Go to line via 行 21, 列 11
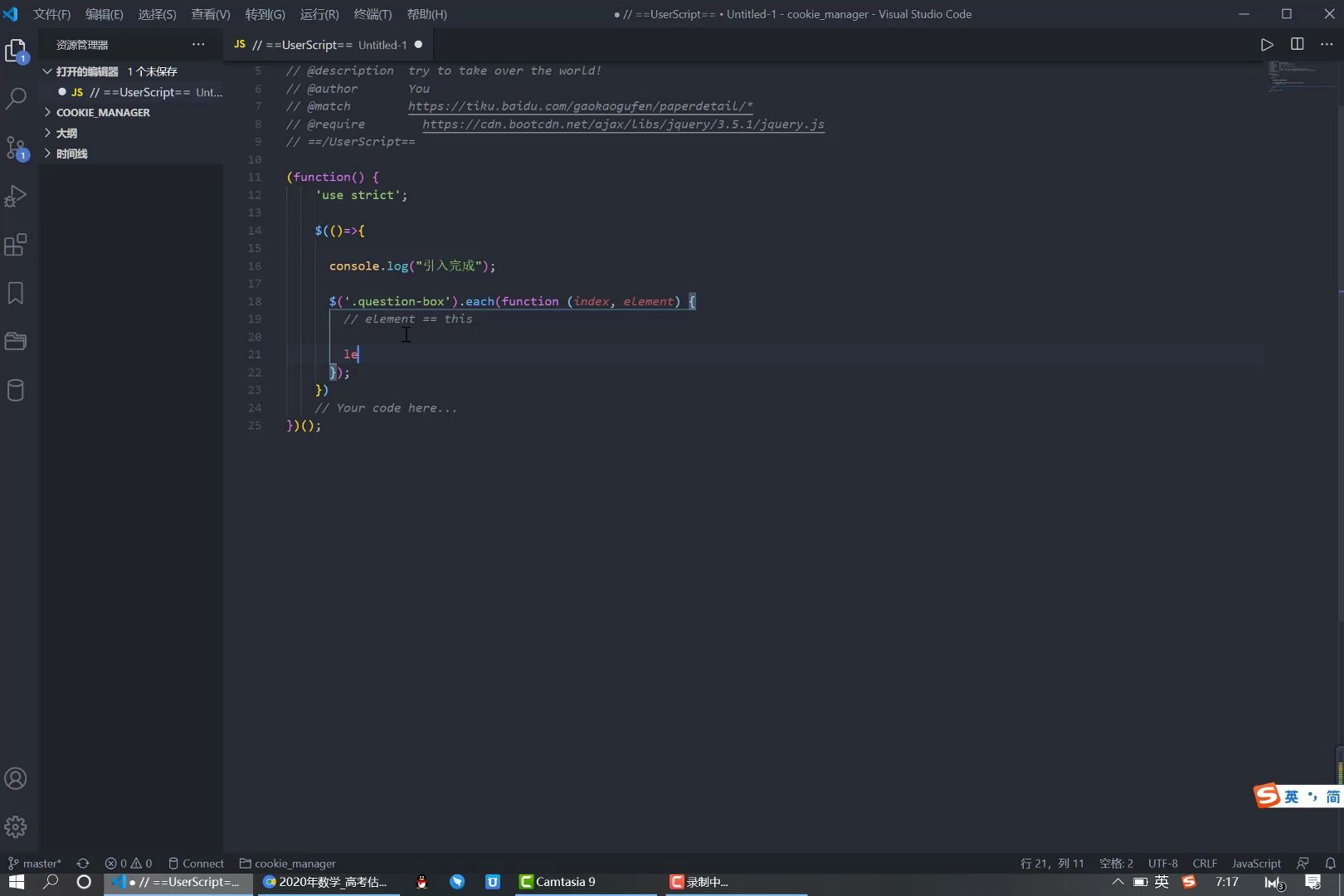The image size is (1344, 896). pos(1052,863)
